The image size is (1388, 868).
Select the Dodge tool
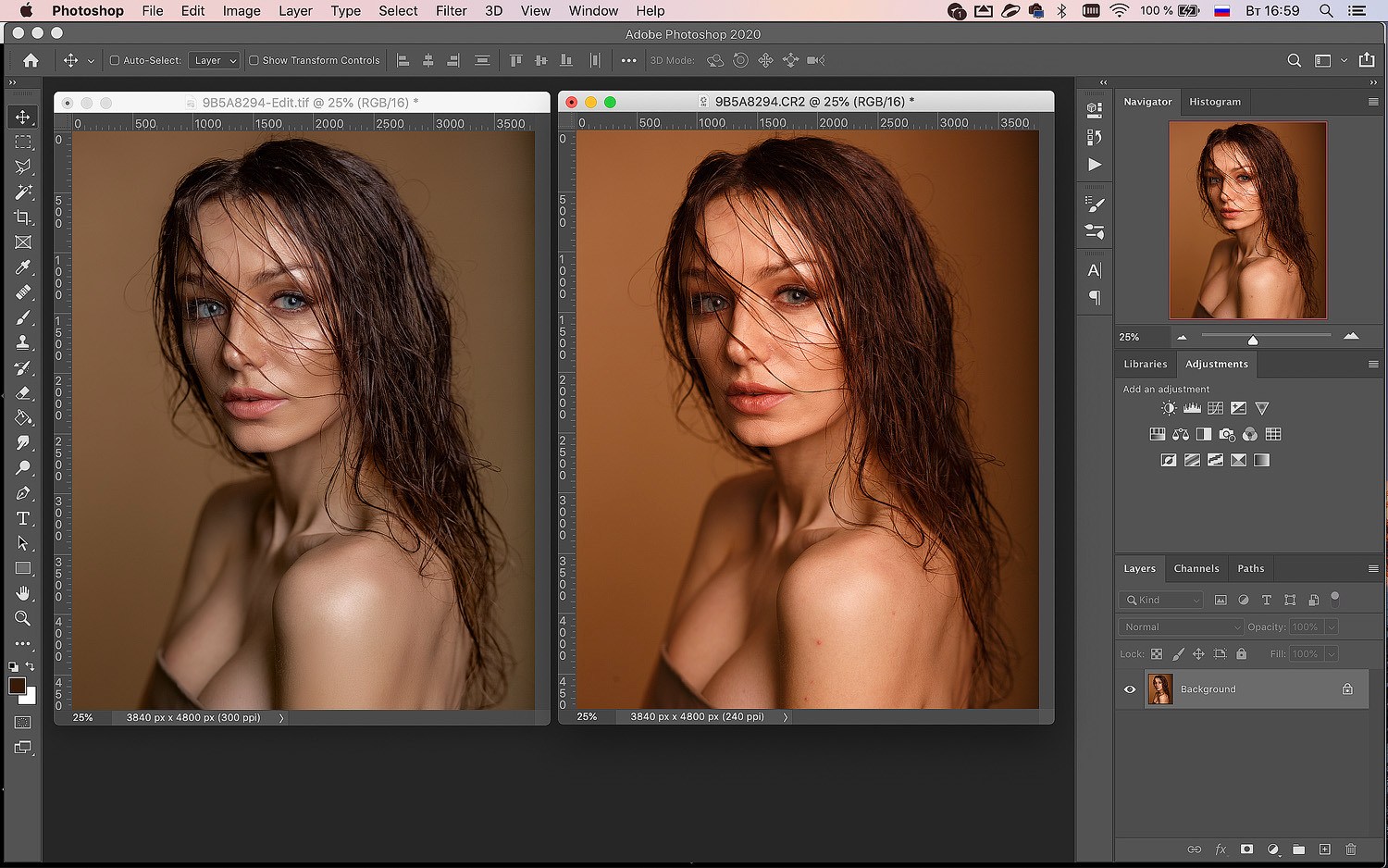pyautogui.click(x=23, y=467)
